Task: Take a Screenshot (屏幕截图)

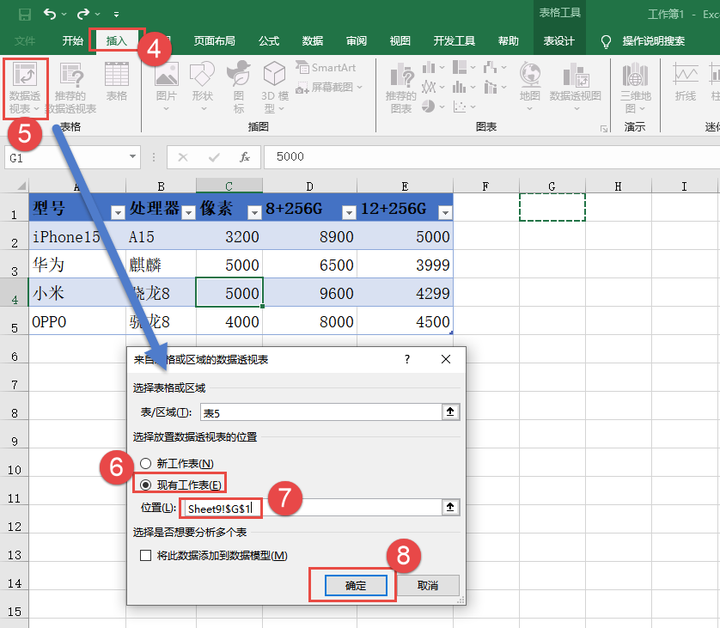Action: pyautogui.click(x=329, y=87)
